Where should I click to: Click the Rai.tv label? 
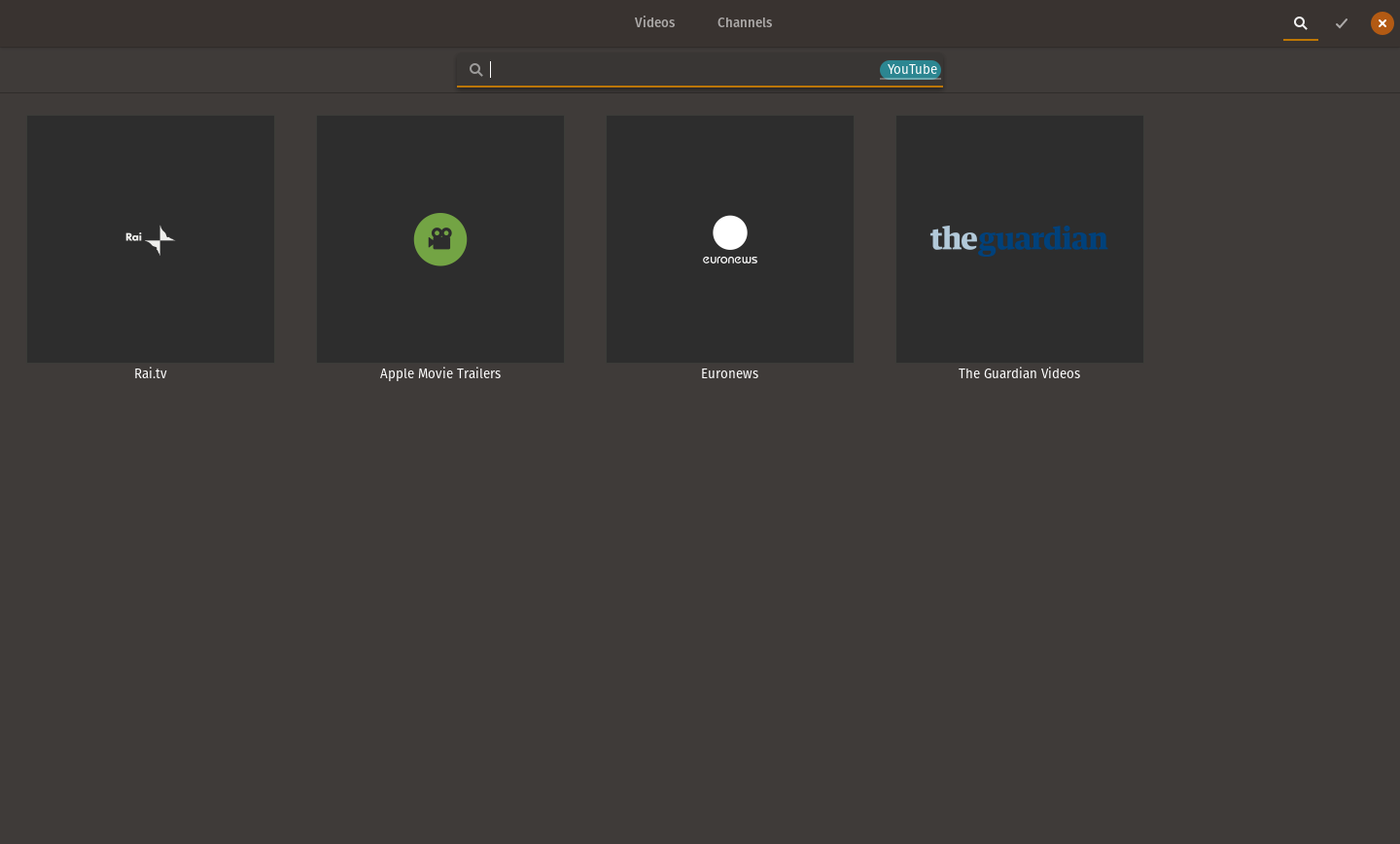(151, 373)
